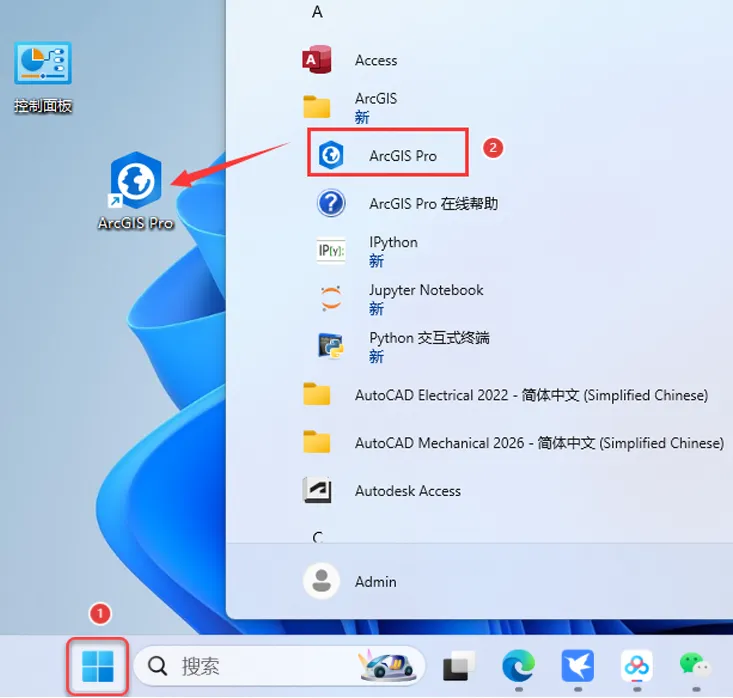Image resolution: width=733 pixels, height=698 pixels.
Task: Click the search magnifier icon in taskbar
Action: 158,666
